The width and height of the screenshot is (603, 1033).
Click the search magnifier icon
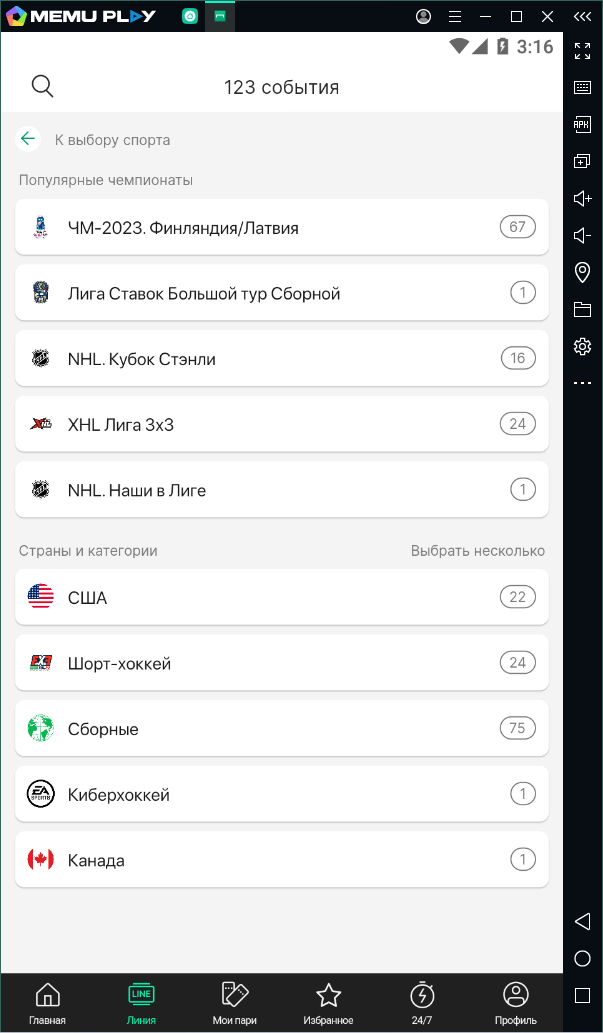[x=42, y=87]
